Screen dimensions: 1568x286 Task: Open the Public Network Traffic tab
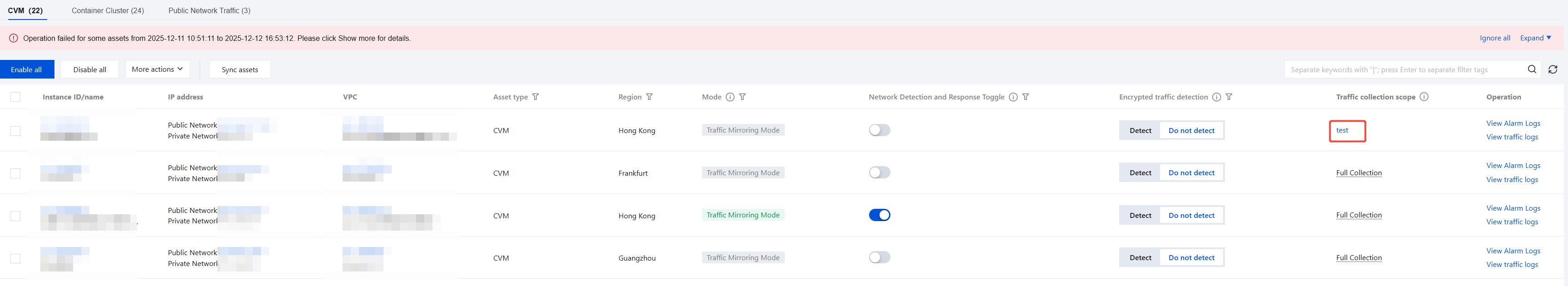coord(209,10)
